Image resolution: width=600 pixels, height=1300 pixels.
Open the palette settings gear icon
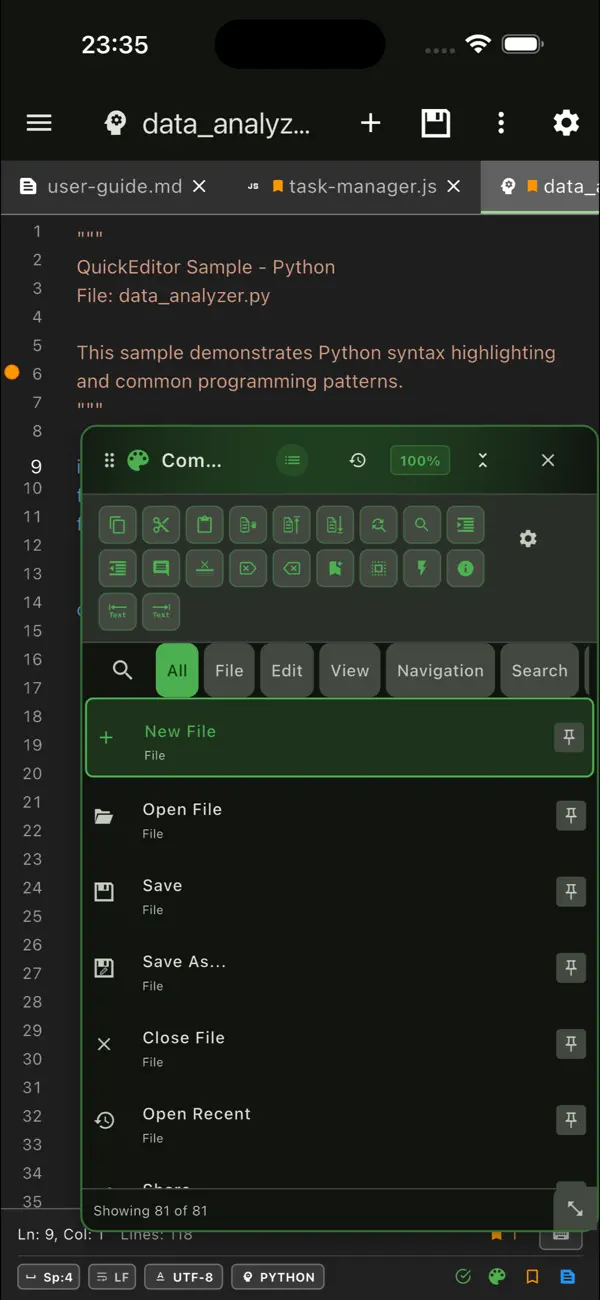tap(528, 538)
